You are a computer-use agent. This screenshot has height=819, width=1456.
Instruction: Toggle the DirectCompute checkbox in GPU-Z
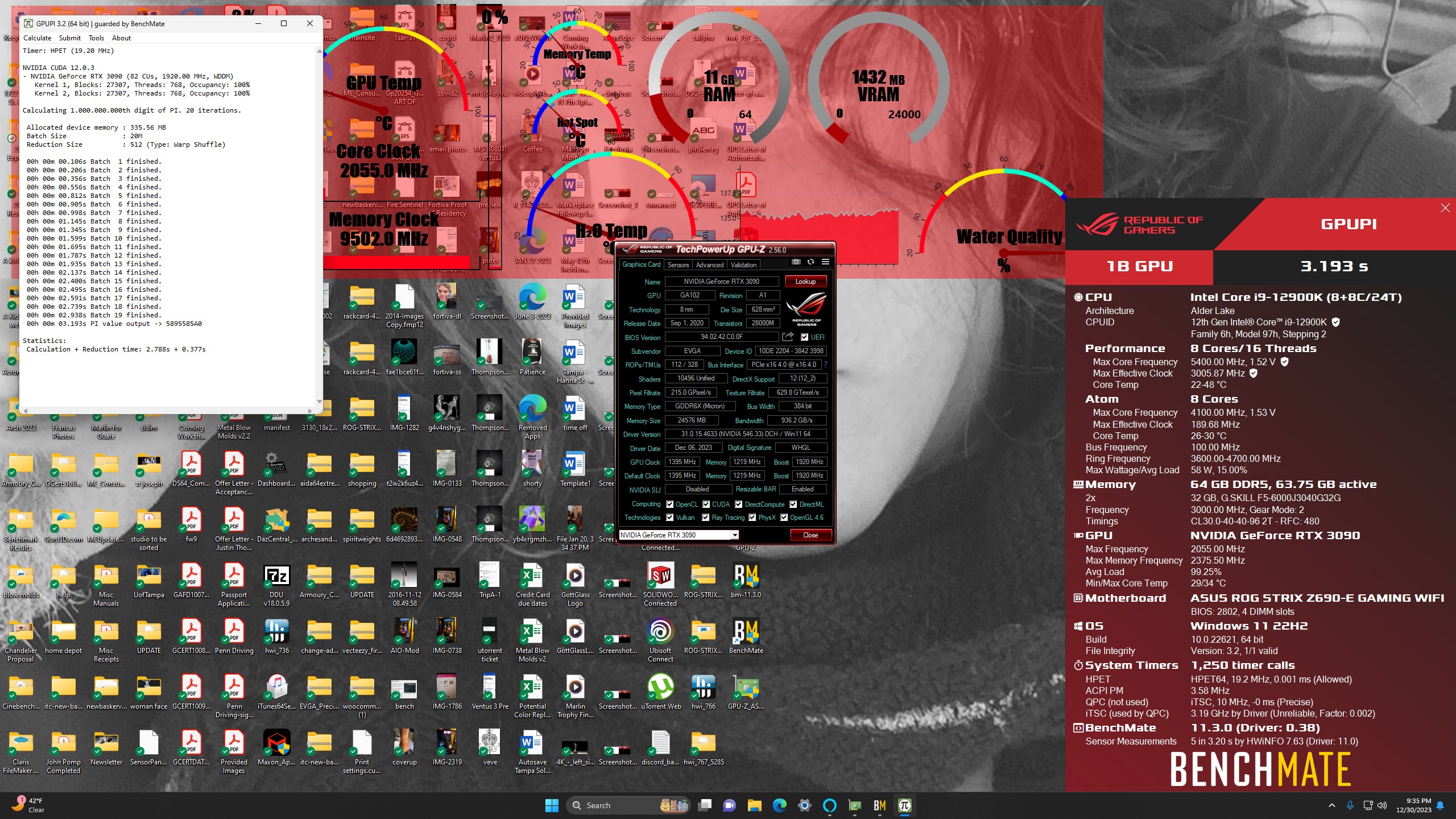tap(739, 504)
